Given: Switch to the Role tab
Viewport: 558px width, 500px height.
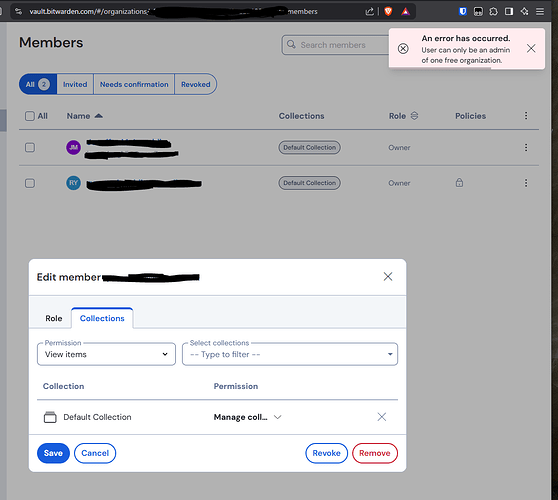Looking at the screenshot, I should (x=54, y=318).
